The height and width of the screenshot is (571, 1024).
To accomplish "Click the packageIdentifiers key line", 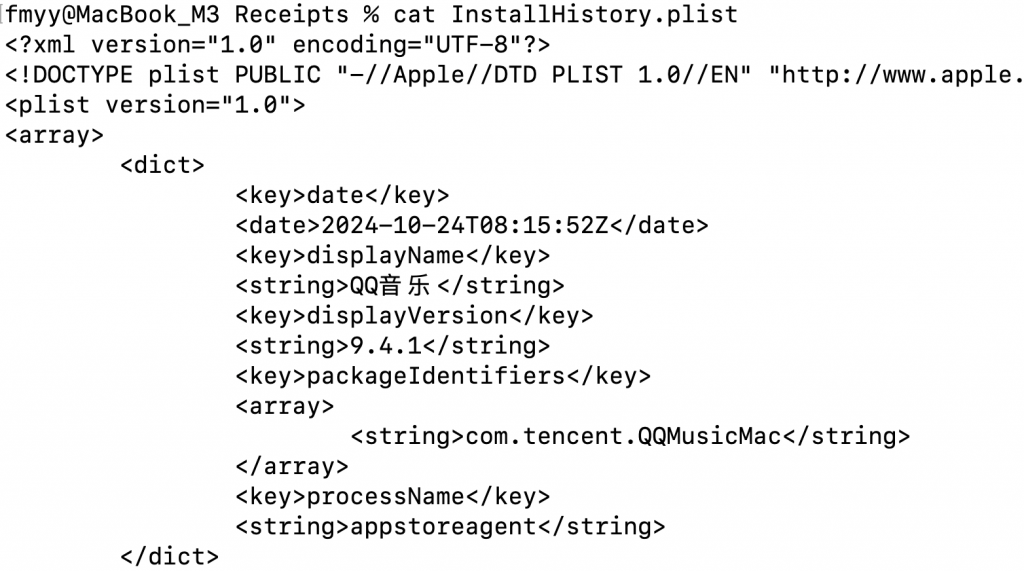I will click(443, 376).
